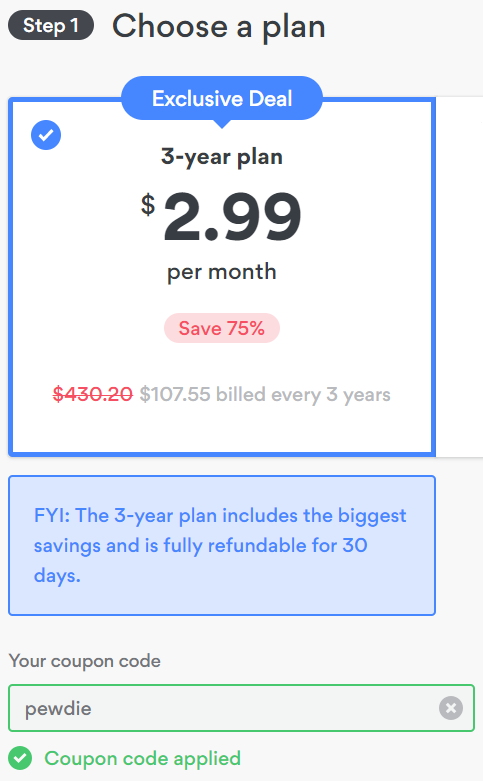Focus the coupon code field containing pewdie
The width and height of the screenshot is (483, 781).
pos(241,708)
